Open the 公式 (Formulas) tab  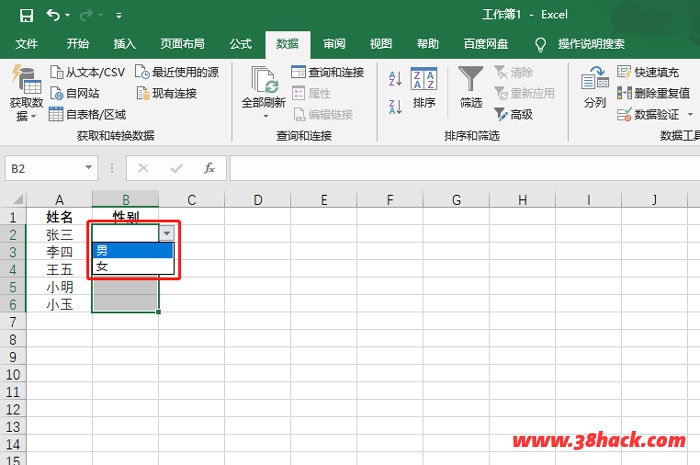[x=240, y=44]
